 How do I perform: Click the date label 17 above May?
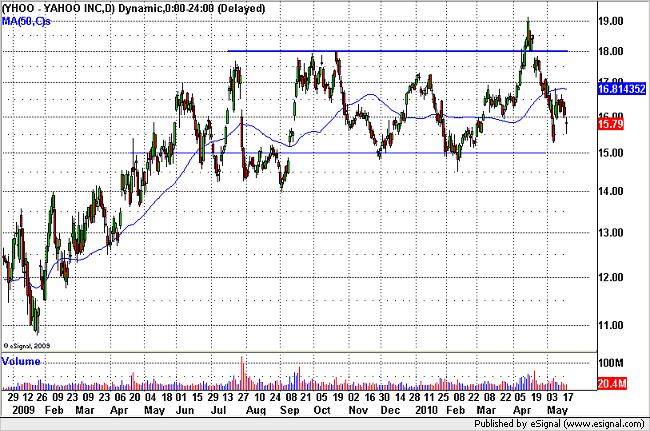[568, 397]
